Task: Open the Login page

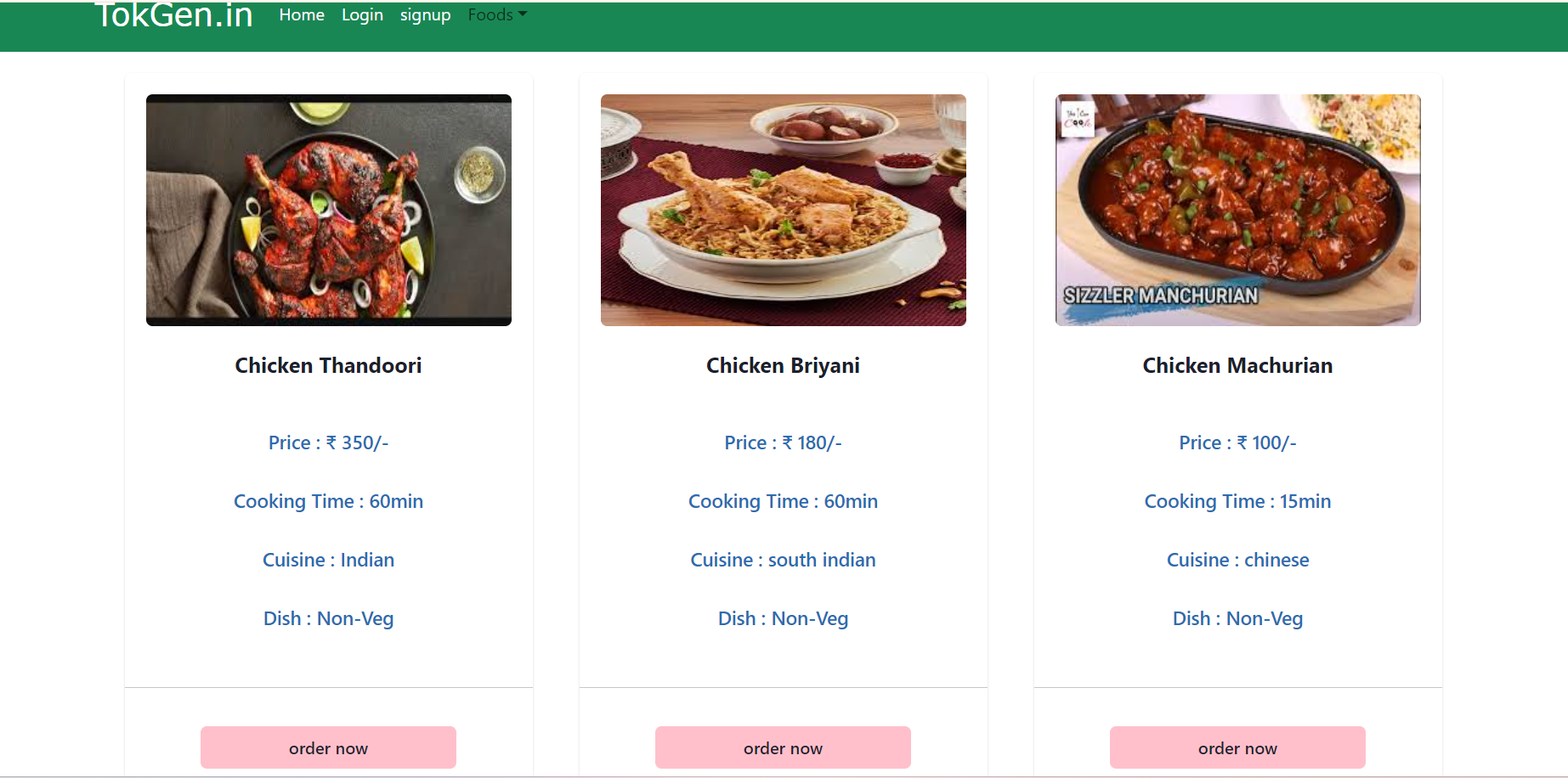Action: 362,15
